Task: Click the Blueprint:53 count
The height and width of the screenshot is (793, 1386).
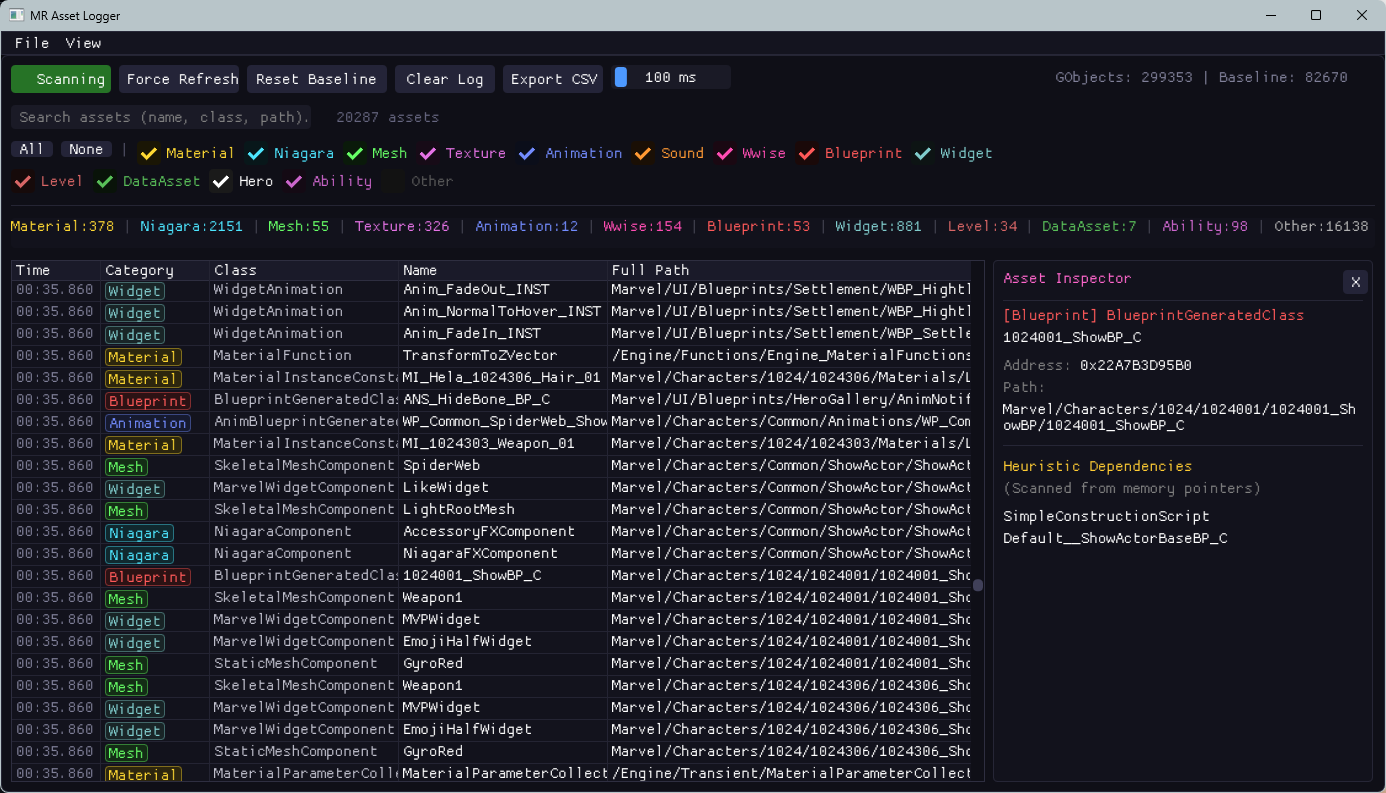Action: coord(758,226)
